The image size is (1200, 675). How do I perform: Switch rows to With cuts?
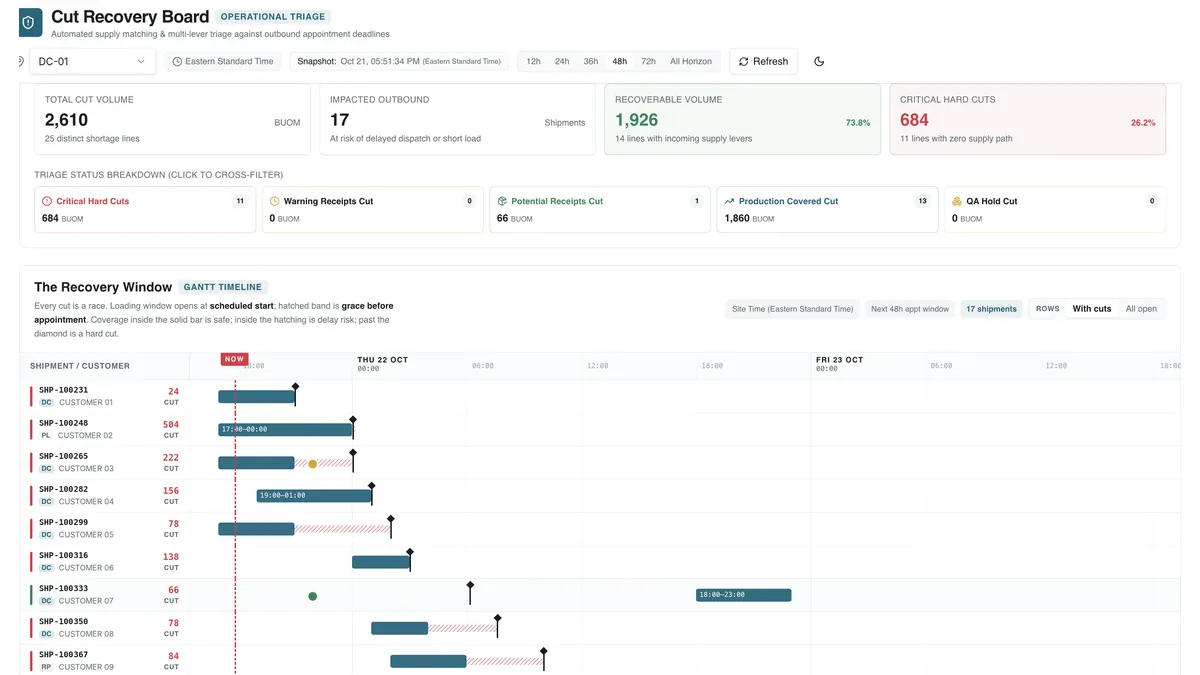tap(1092, 309)
